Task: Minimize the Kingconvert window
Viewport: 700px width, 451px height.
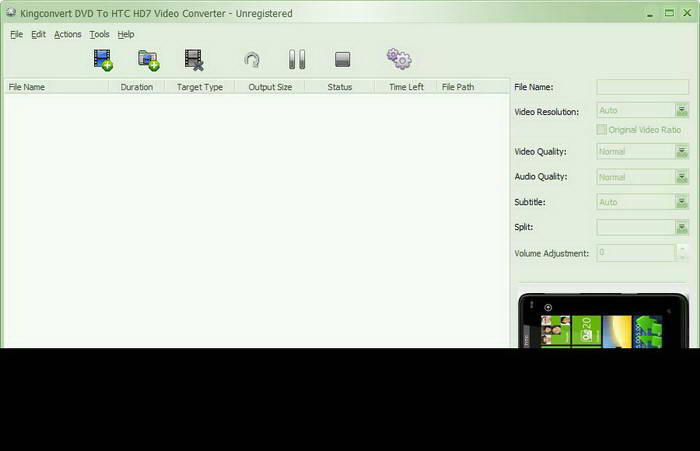Action: click(650, 13)
